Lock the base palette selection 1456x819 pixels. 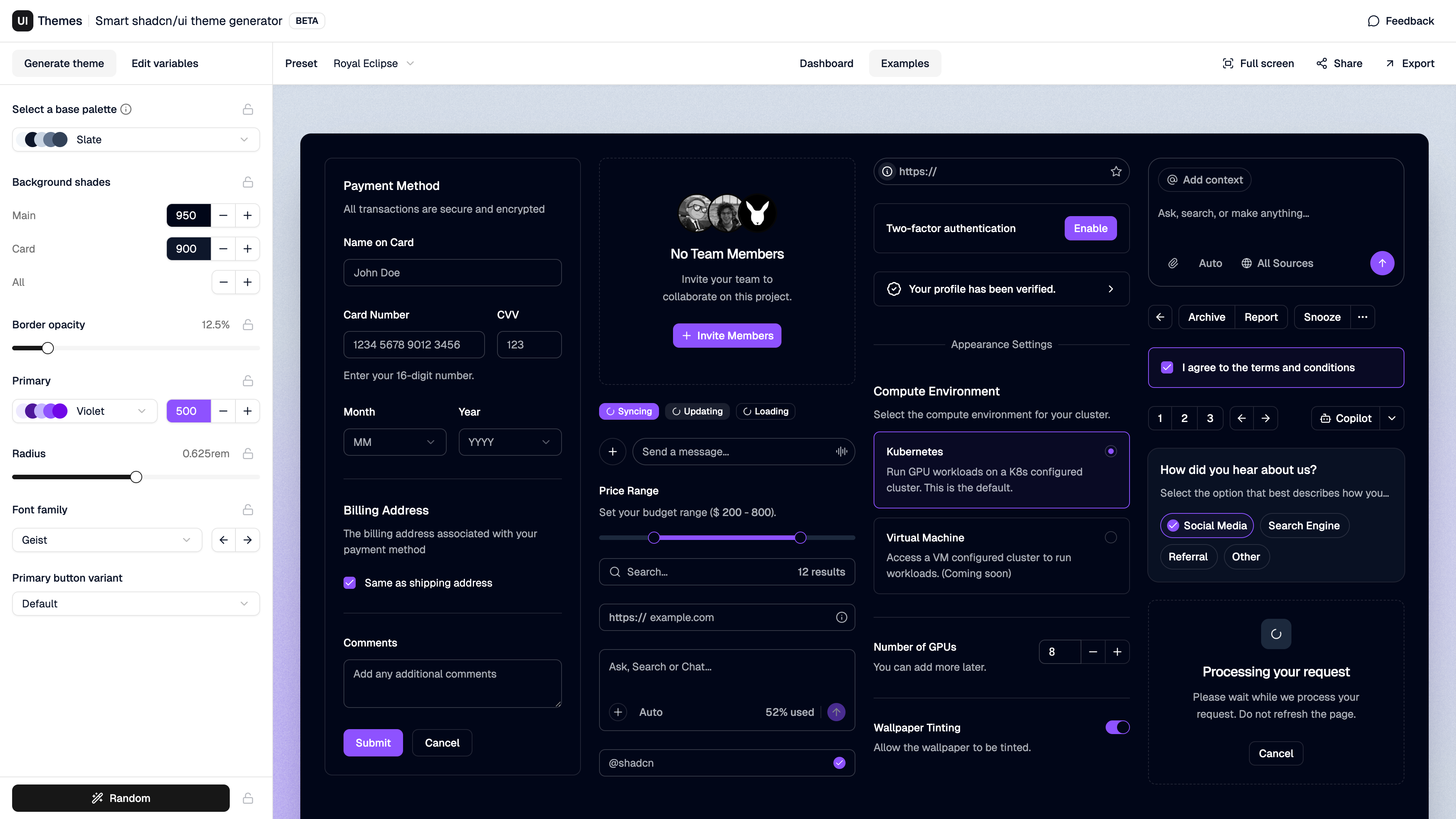coord(248,109)
